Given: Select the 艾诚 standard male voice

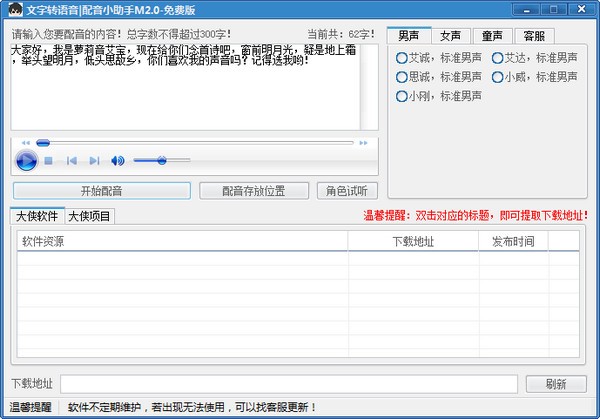Looking at the screenshot, I should (x=402, y=58).
